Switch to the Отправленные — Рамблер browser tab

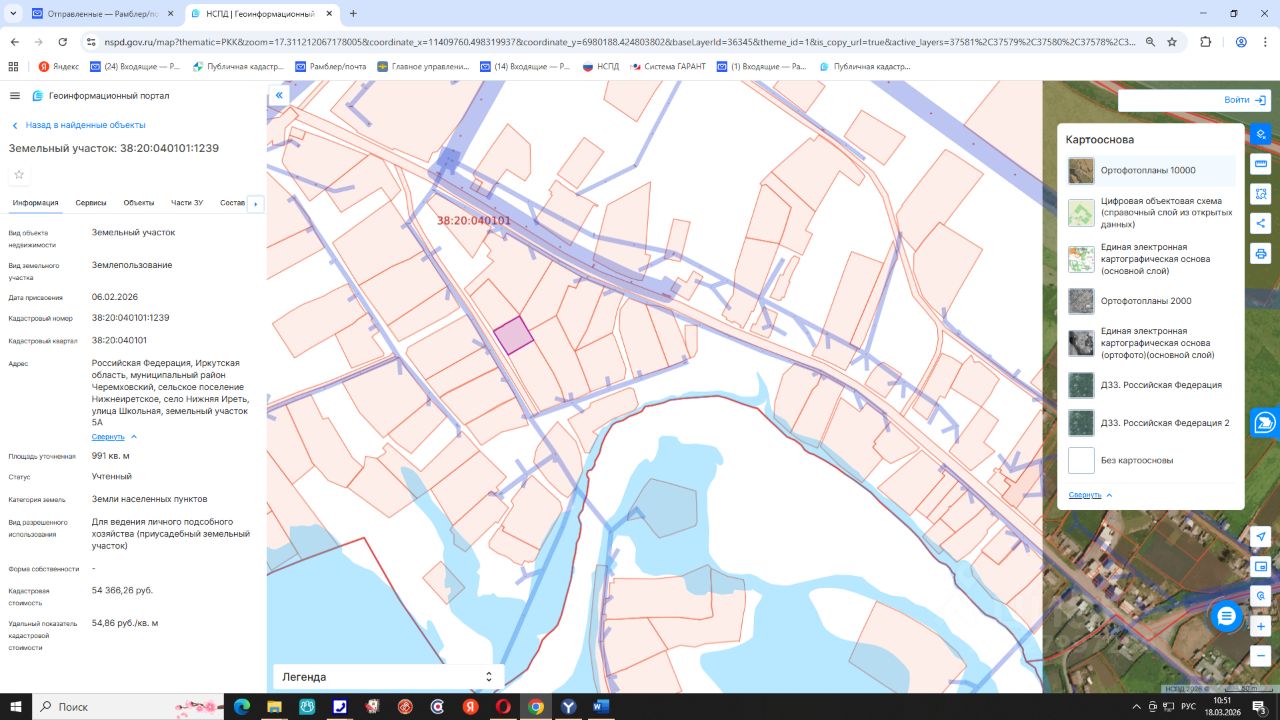pos(102,14)
